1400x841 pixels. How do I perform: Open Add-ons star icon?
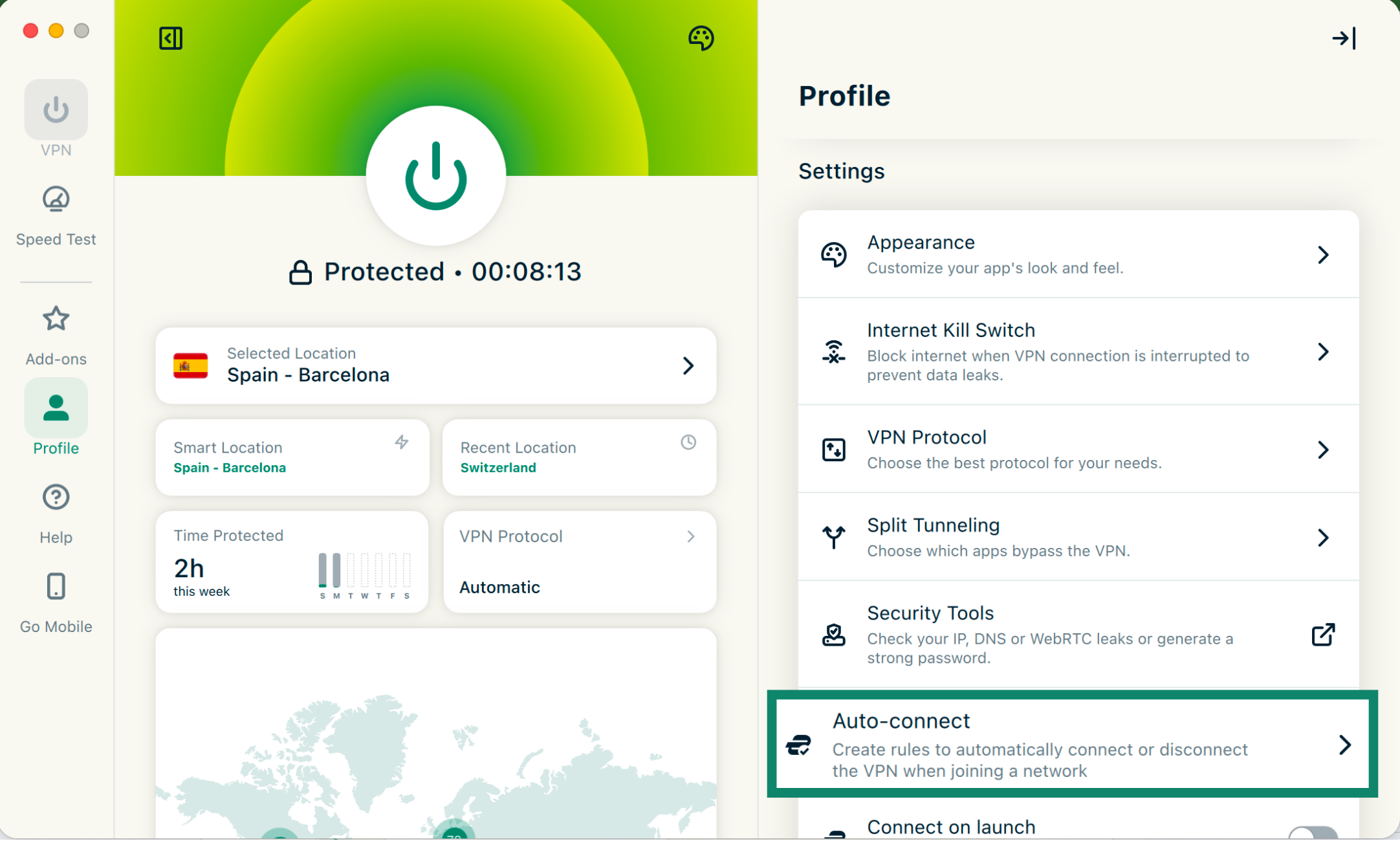pos(56,319)
